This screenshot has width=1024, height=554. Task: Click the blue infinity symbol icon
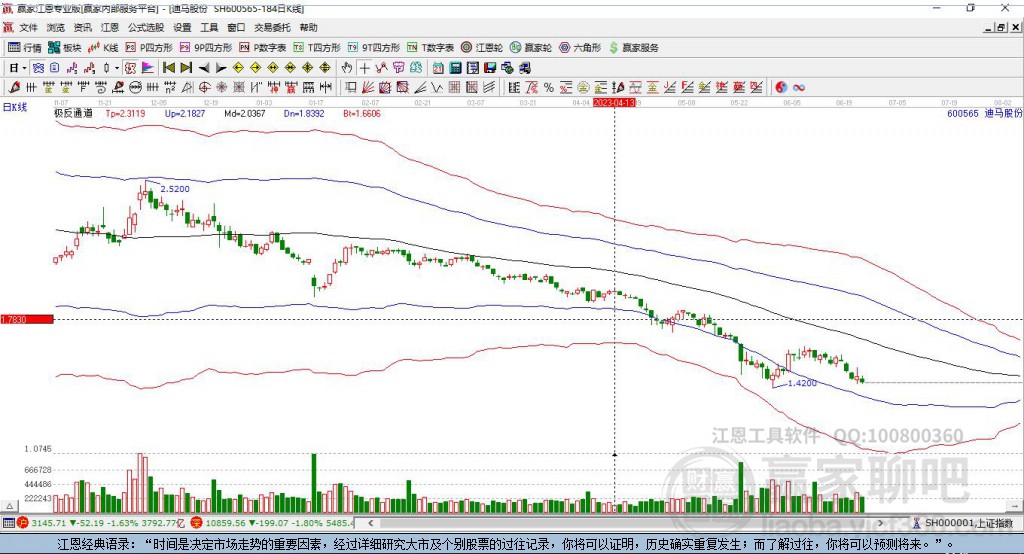[x=798, y=88]
